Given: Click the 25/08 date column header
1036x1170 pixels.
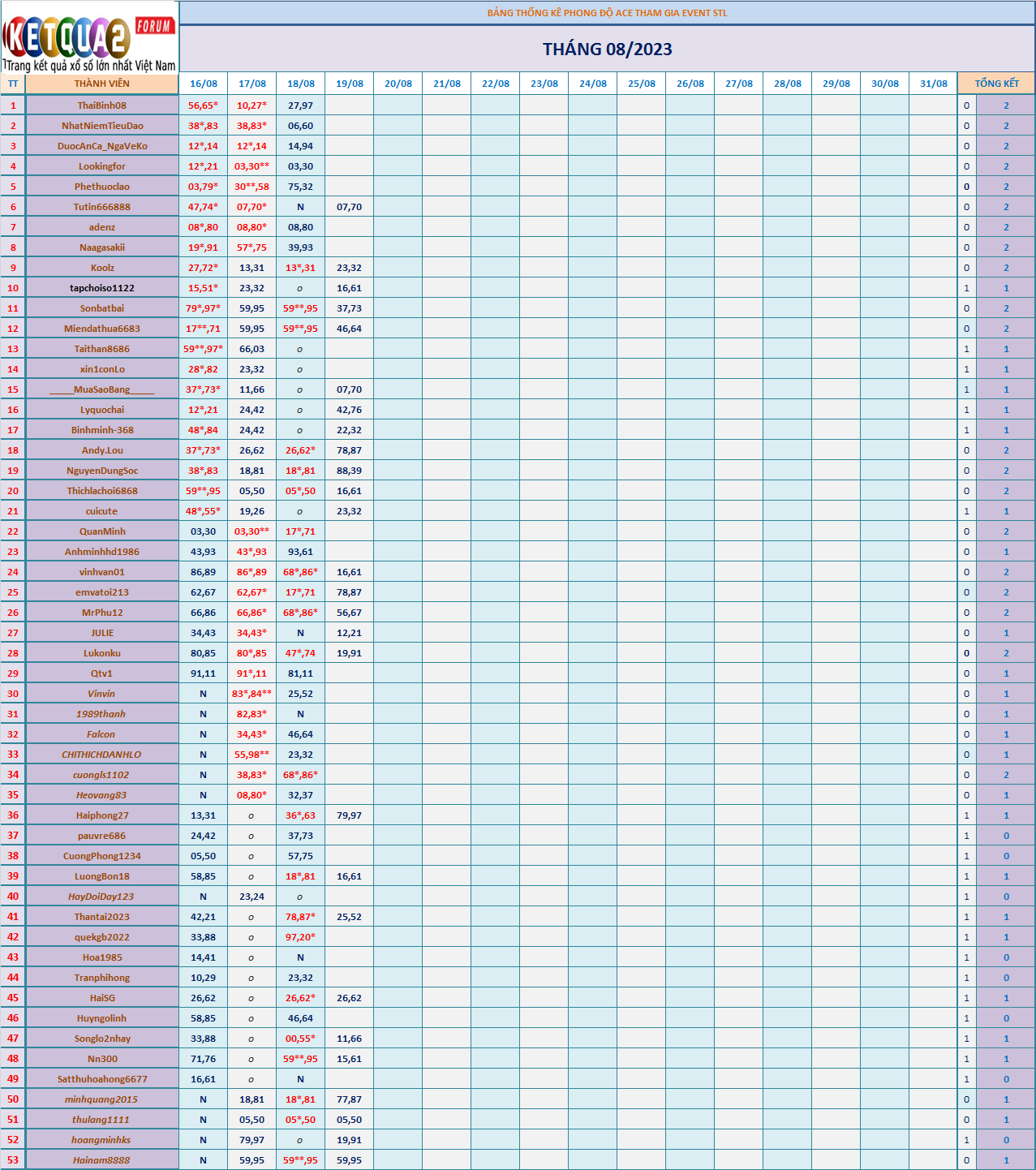Looking at the screenshot, I should (642, 84).
